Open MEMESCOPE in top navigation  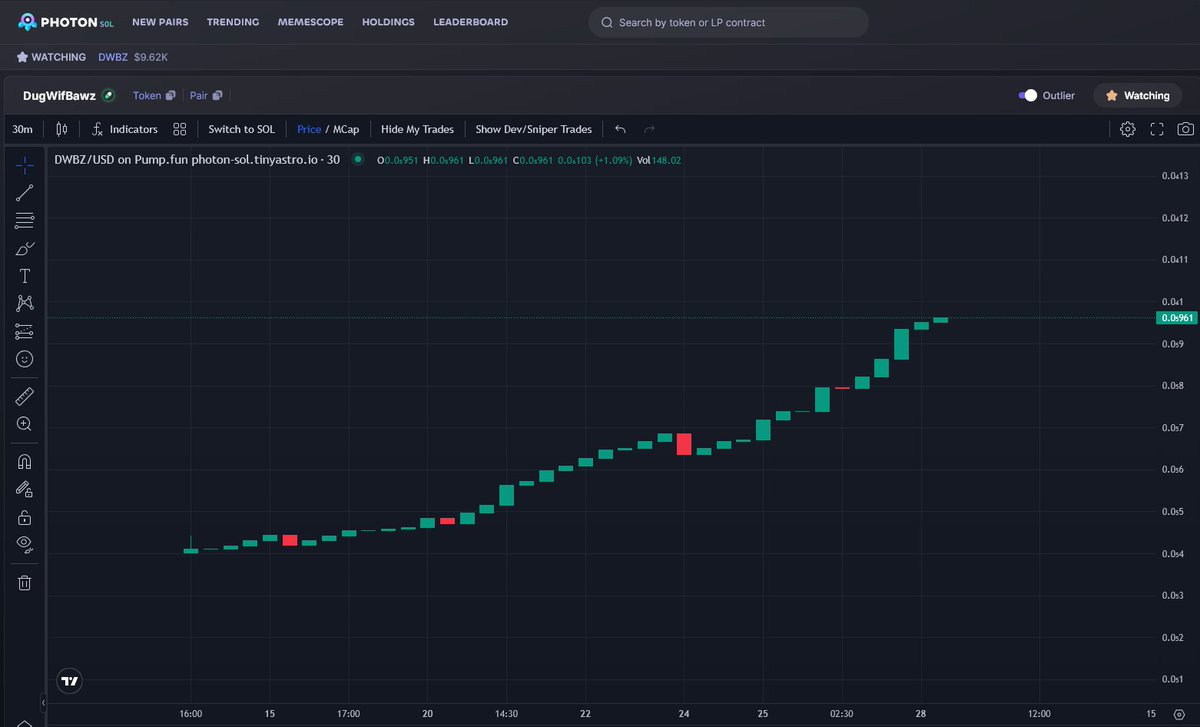click(x=311, y=22)
